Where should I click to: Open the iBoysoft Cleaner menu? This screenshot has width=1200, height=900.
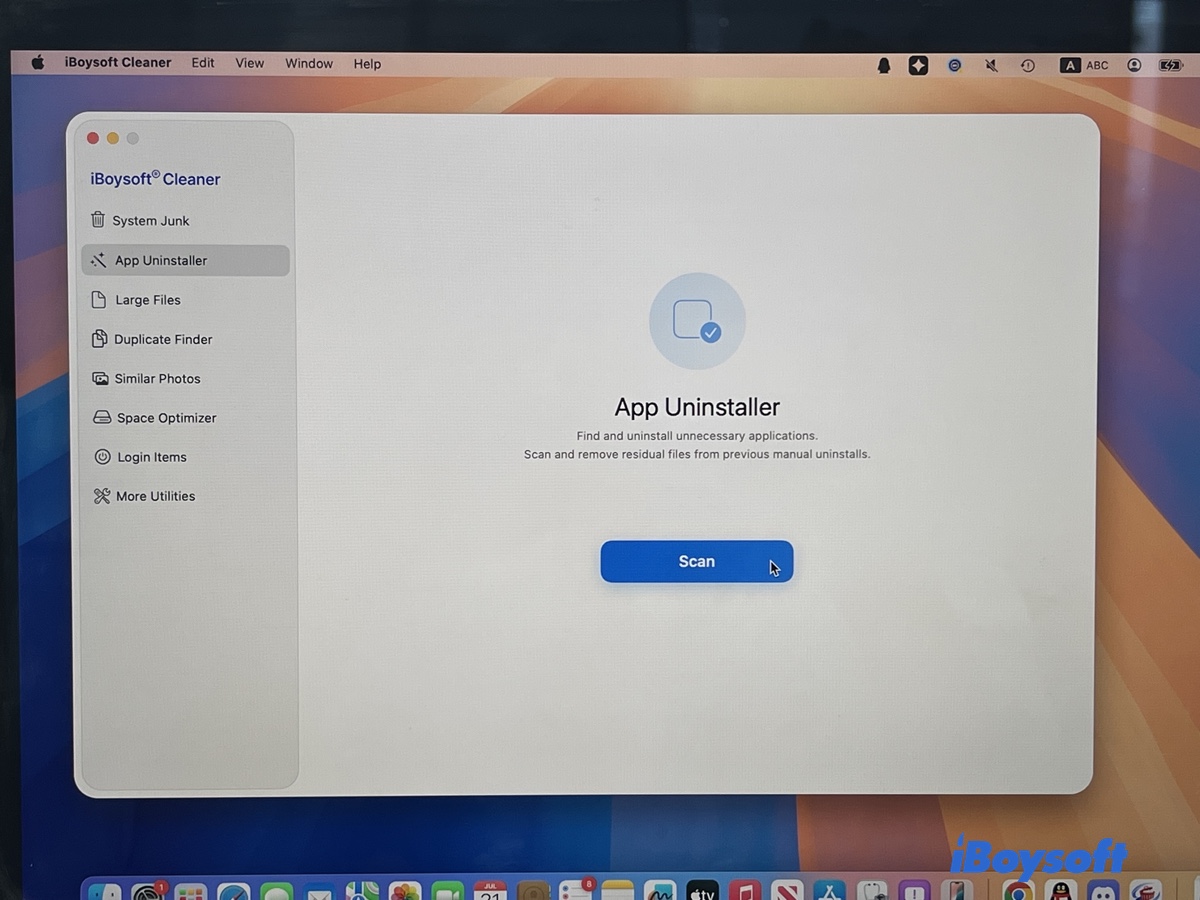[118, 63]
